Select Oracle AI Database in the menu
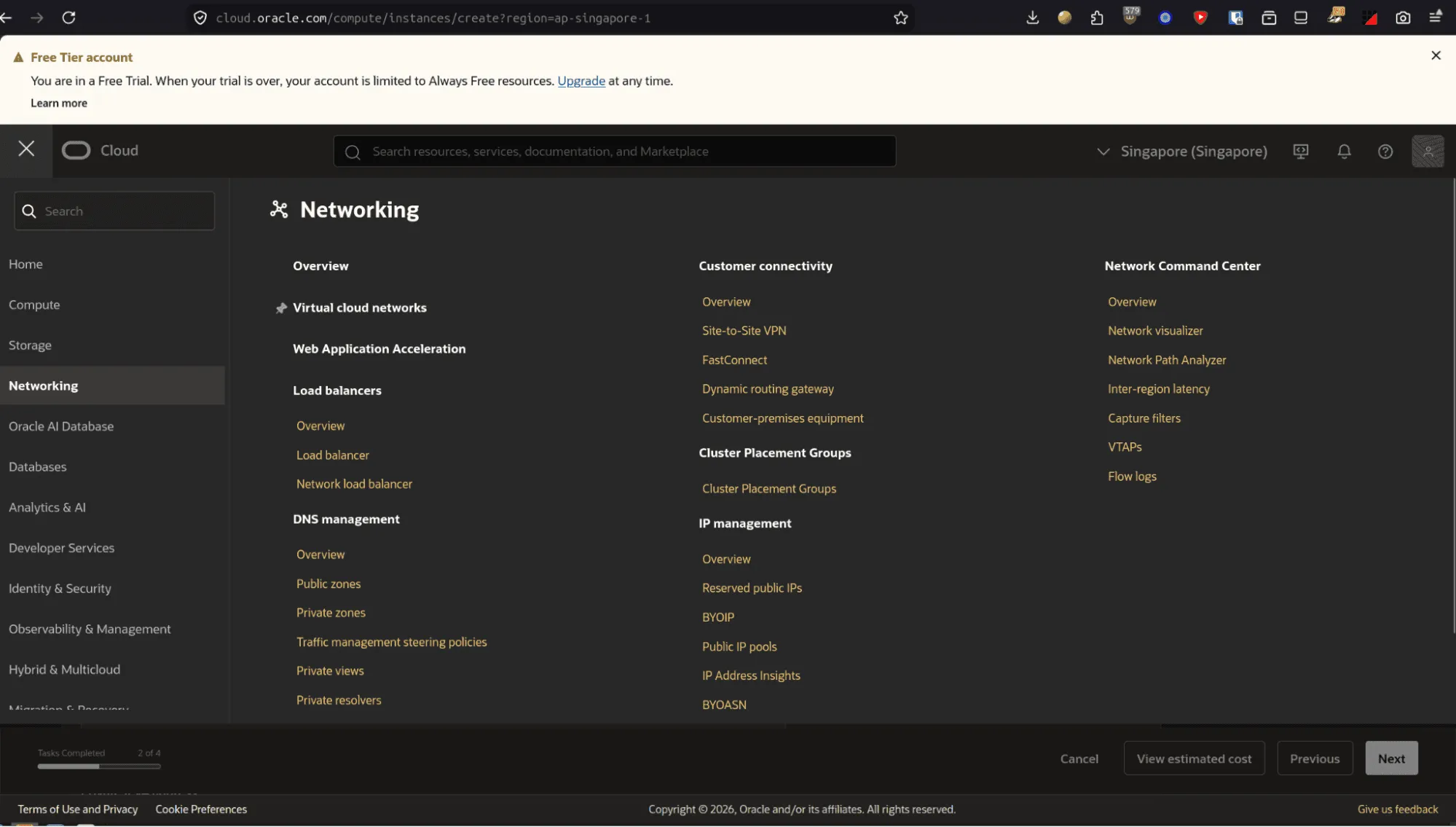This screenshot has height=827, width=1456. coord(61,427)
